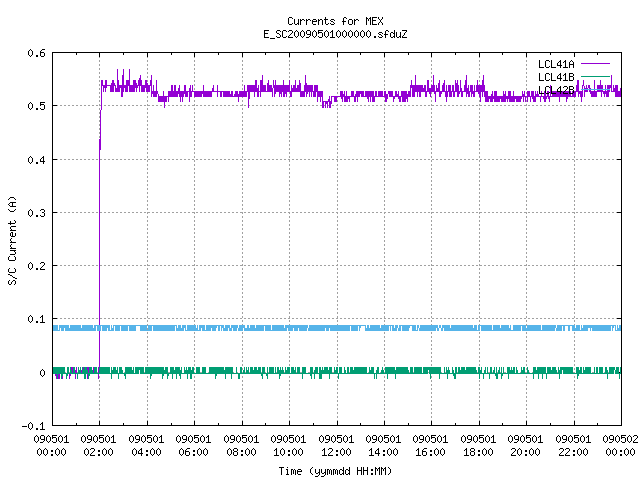Click the LCL42B legend label
The image size is (640, 480).
point(556,90)
